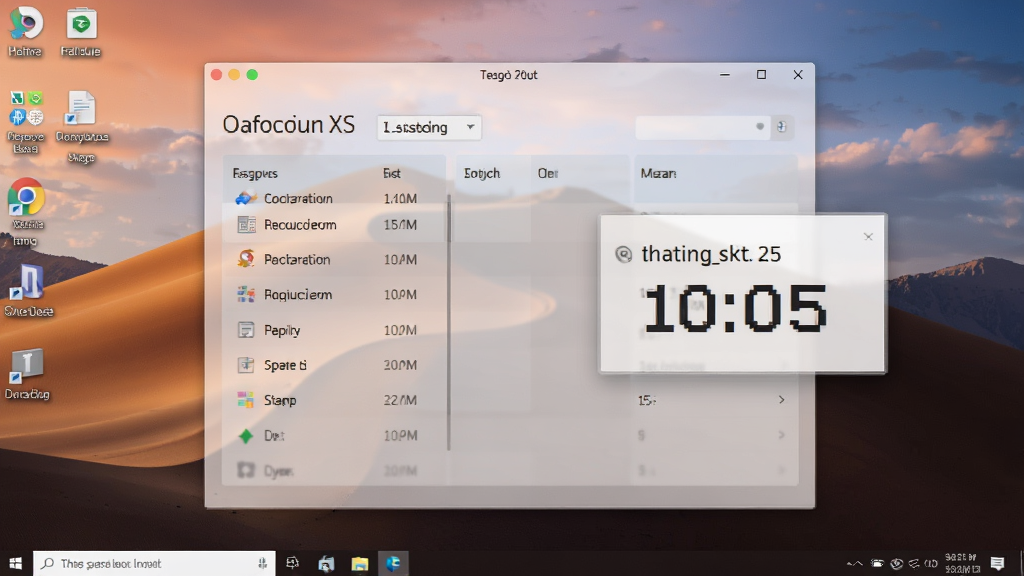1024x576 pixels.
Task: Select the Stanp row text
Action: point(280,400)
